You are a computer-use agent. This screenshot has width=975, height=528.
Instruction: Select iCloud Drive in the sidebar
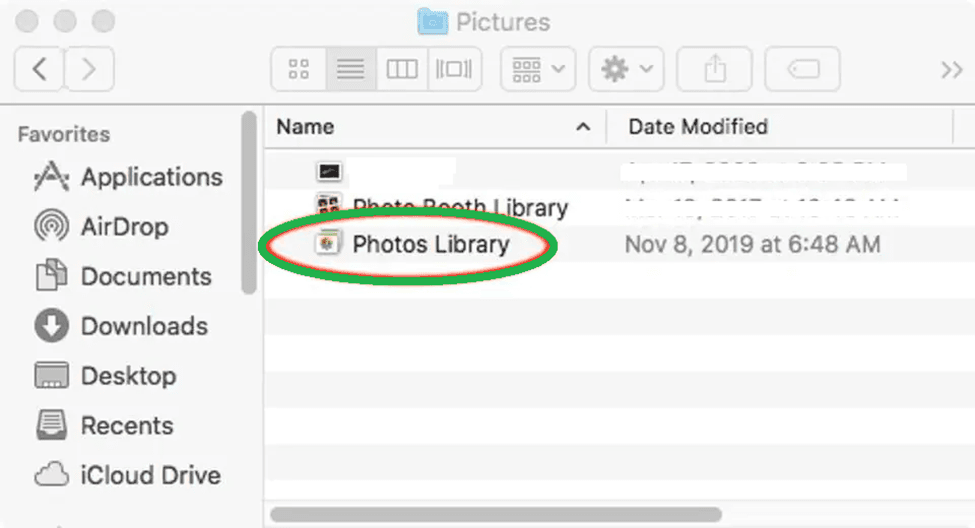pos(150,475)
